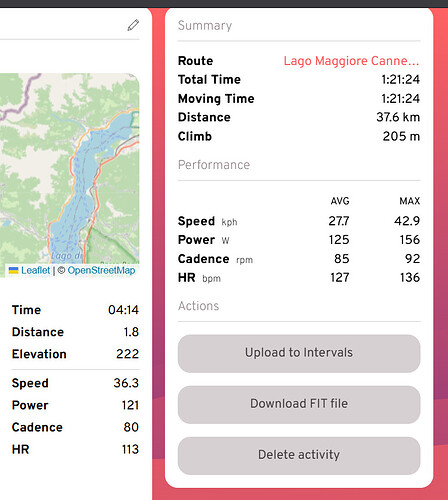
Task: Click Delete activity button
Action: click(299, 455)
